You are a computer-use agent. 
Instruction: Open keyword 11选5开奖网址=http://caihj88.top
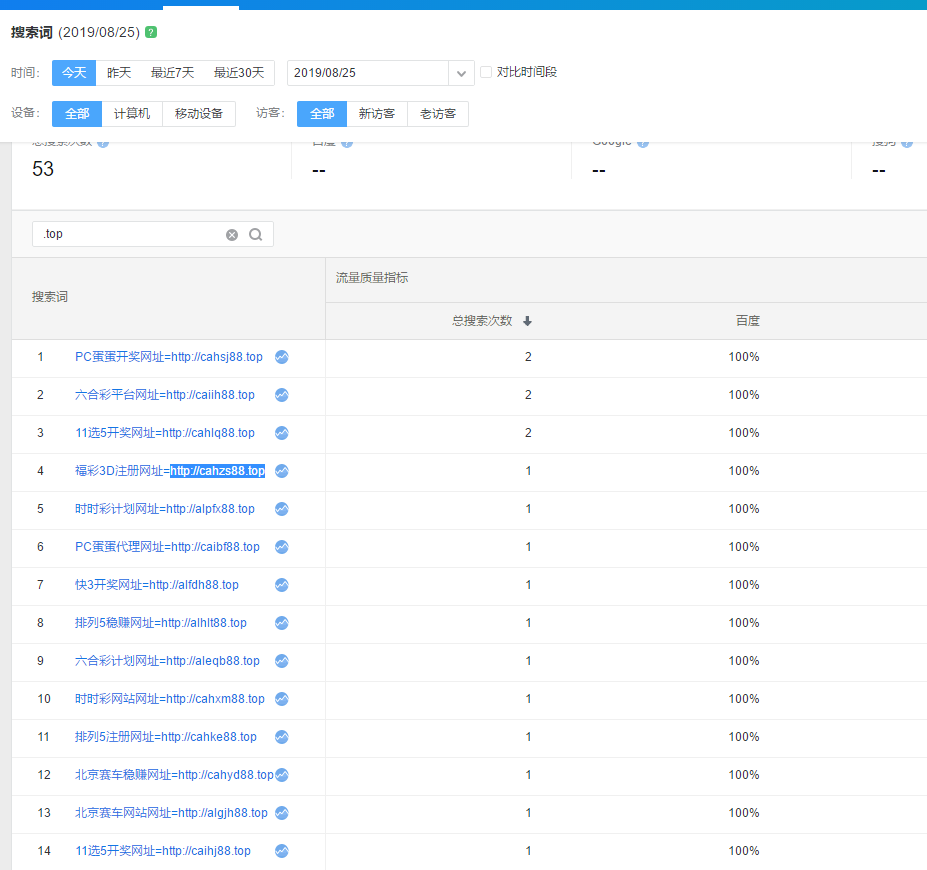tap(163, 851)
